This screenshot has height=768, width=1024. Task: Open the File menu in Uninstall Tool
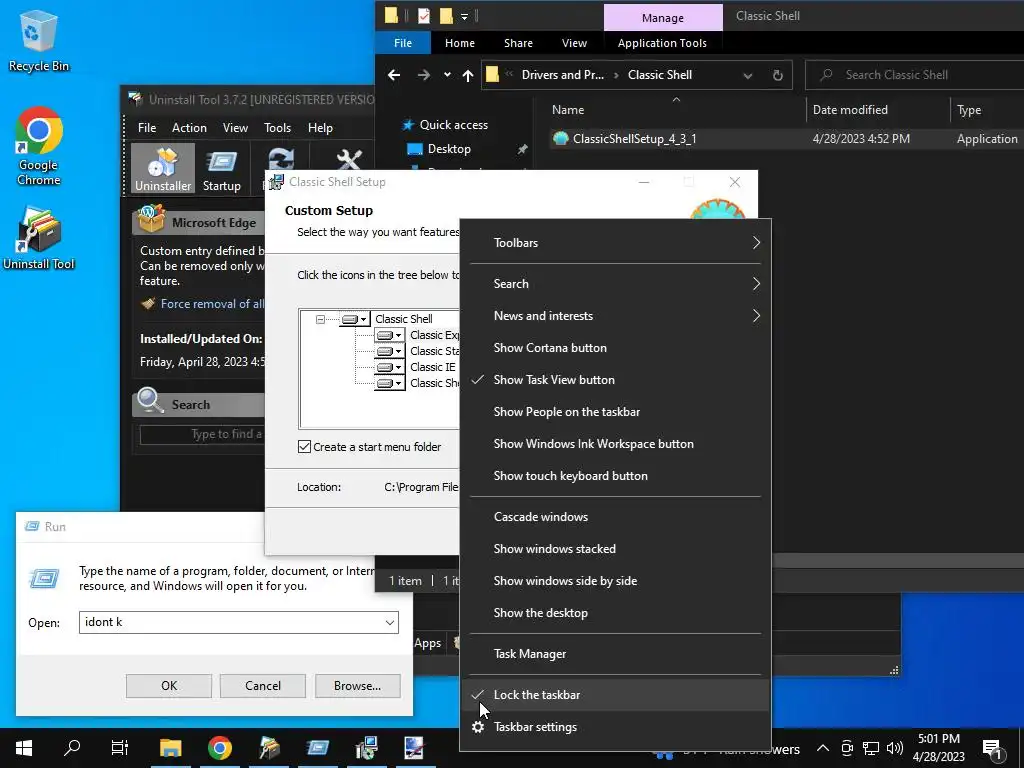point(147,128)
